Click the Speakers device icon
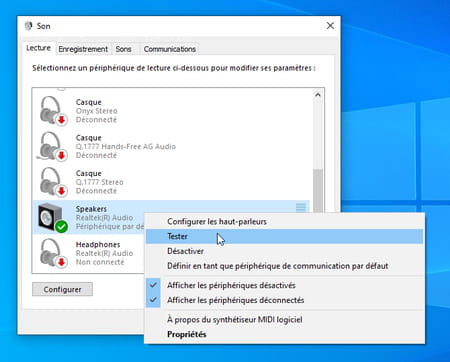 (53, 218)
